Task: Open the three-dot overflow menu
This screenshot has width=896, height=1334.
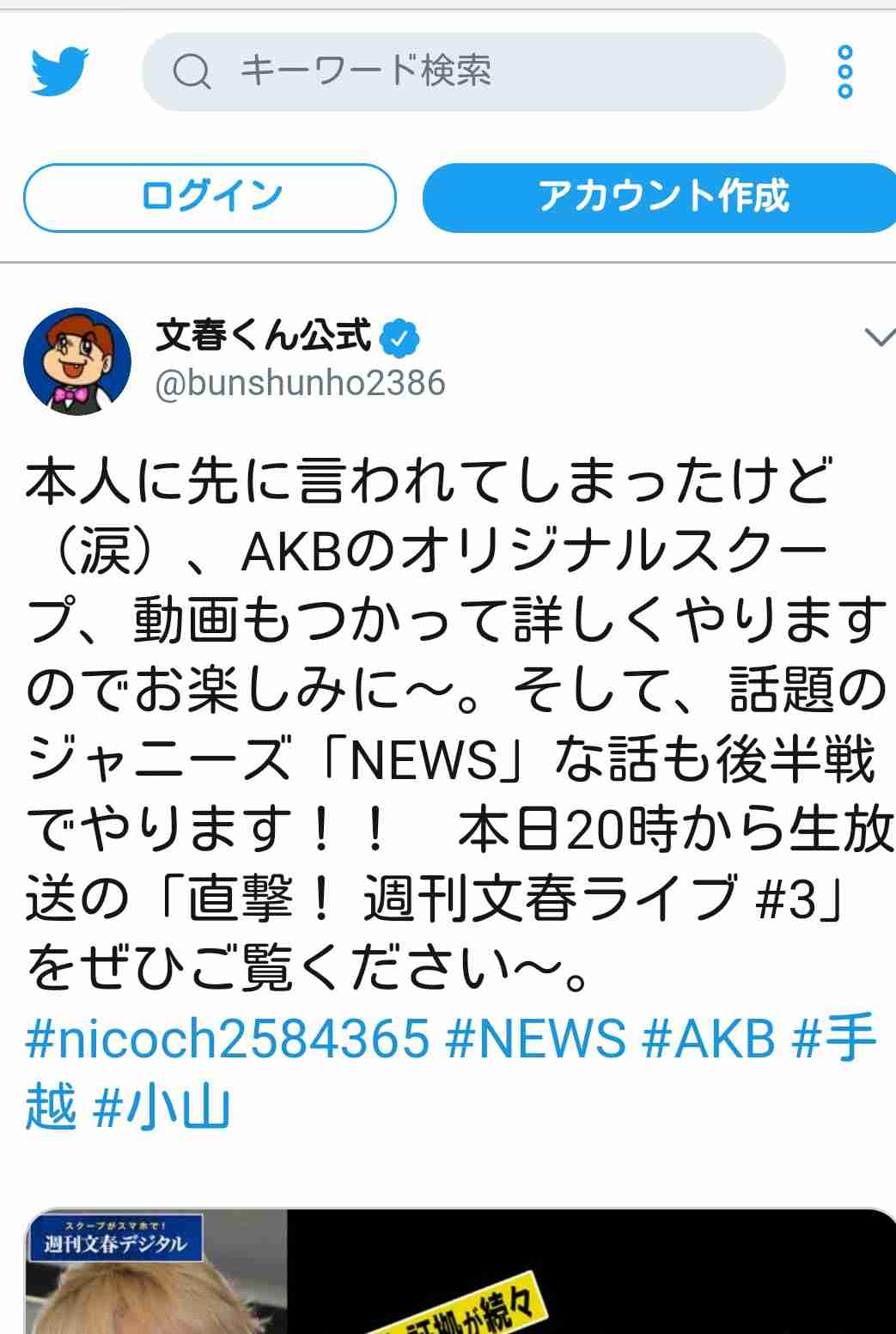Action: (844, 71)
